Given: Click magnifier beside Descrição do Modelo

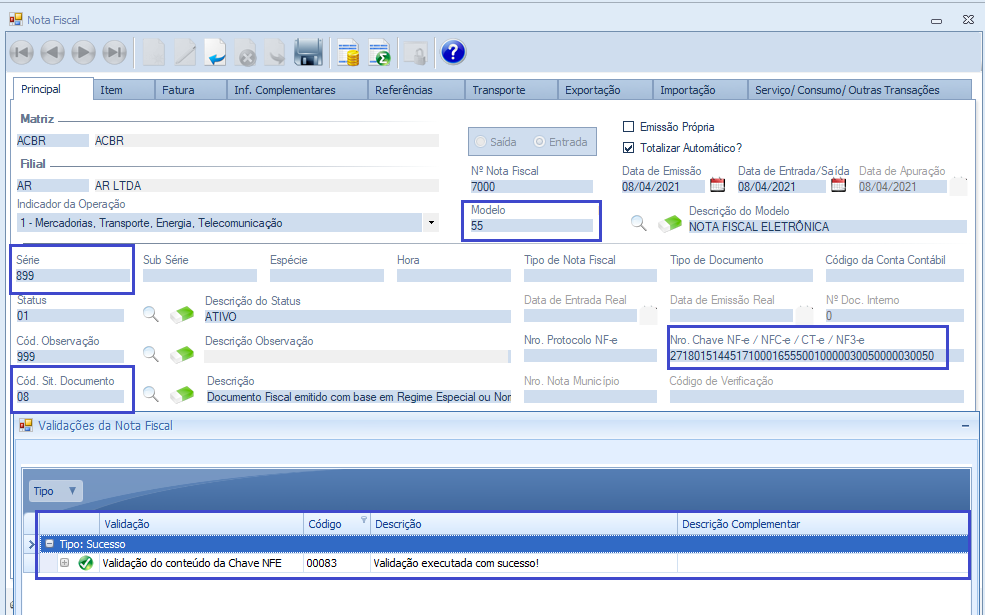Looking at the screenshot, I should (638, 224).
